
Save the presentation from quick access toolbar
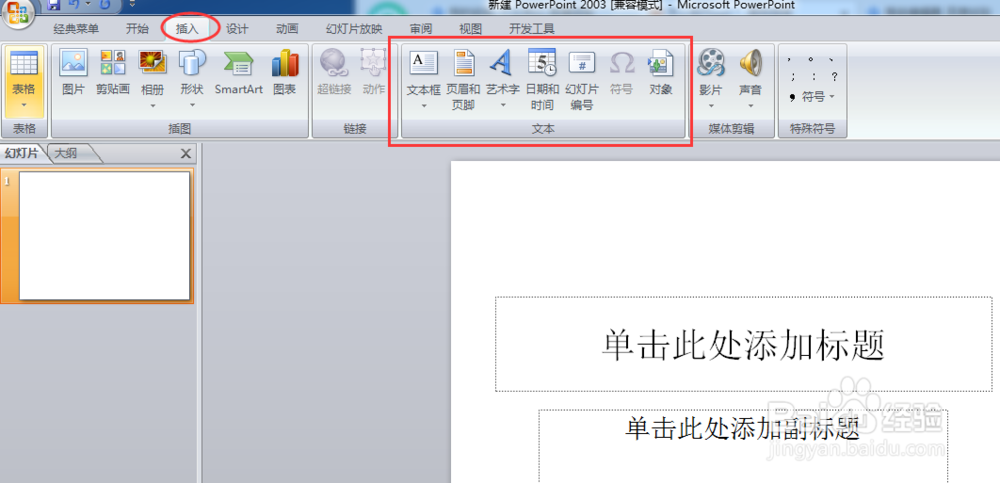(54, 5)
